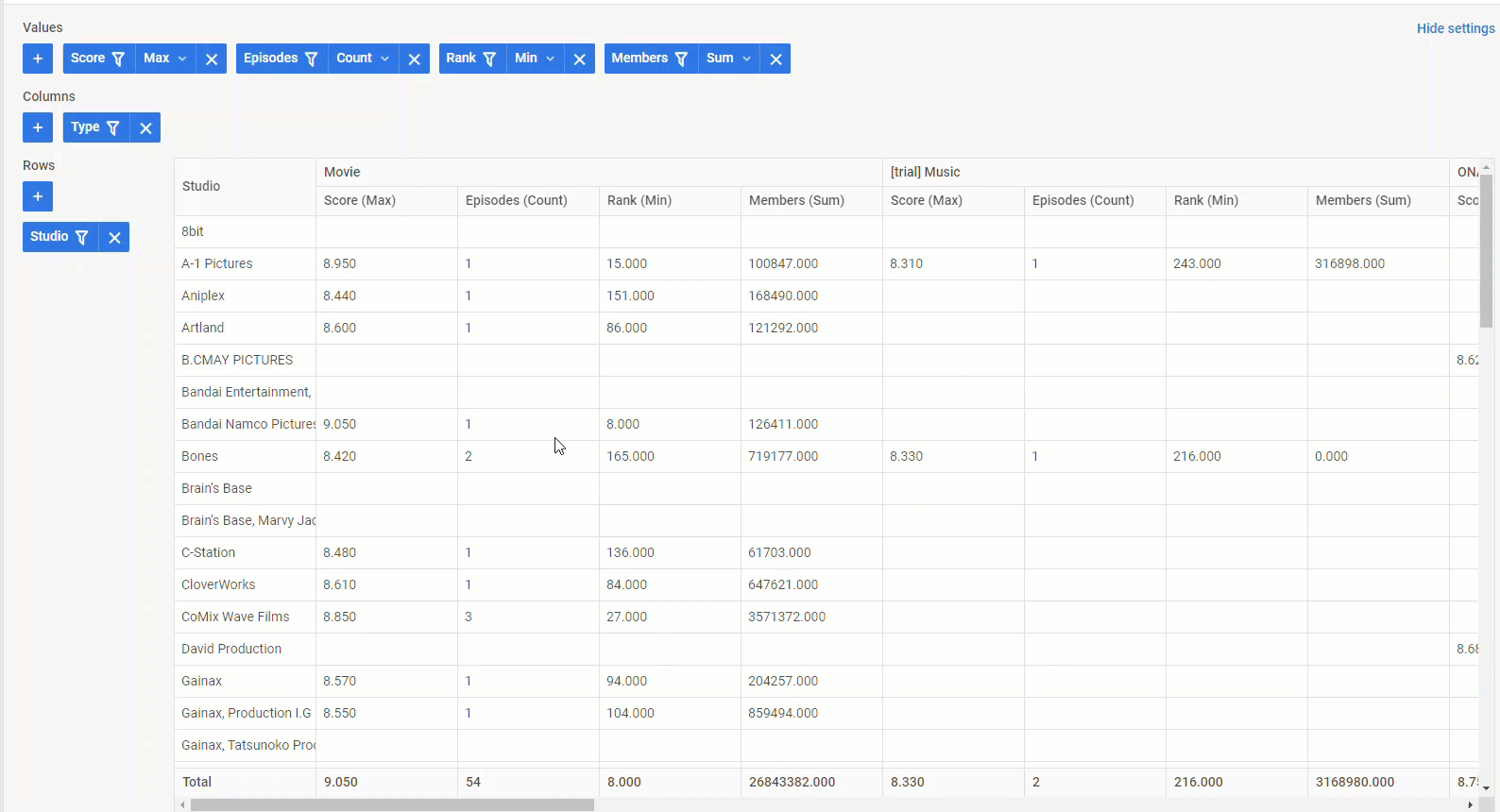Screen dimensions: 1500x812
Task: Click the scroll right arrow of horizontal scrollbar
Action: point(1471,805)
